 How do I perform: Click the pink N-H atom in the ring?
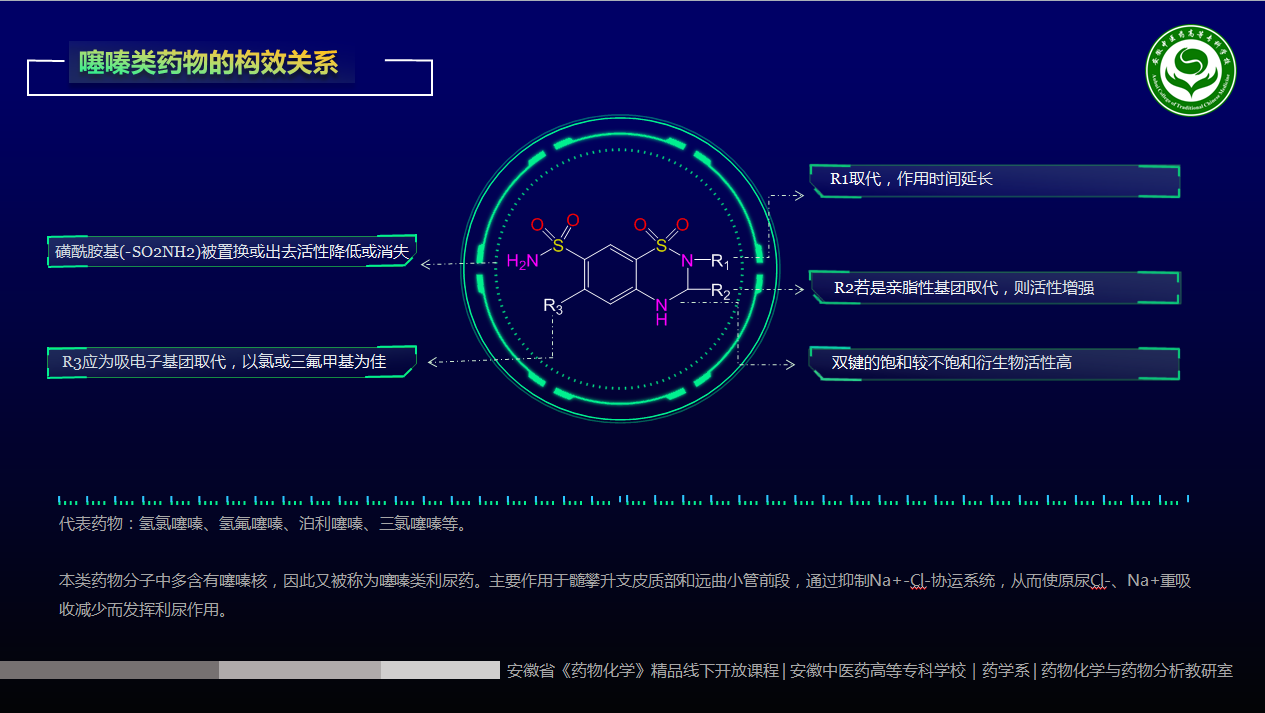coord(661,312)
